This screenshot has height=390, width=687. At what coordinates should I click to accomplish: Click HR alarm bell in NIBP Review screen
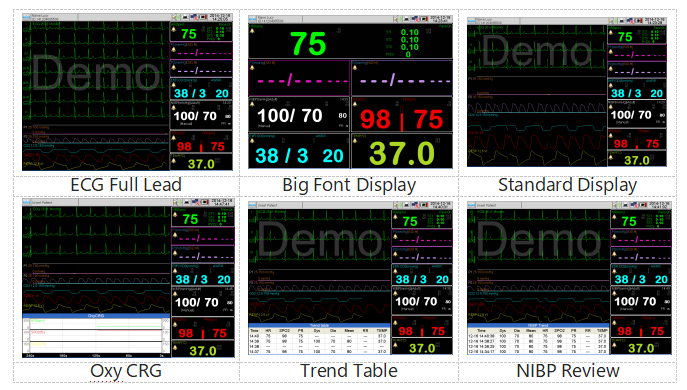(x=614, y=217)
